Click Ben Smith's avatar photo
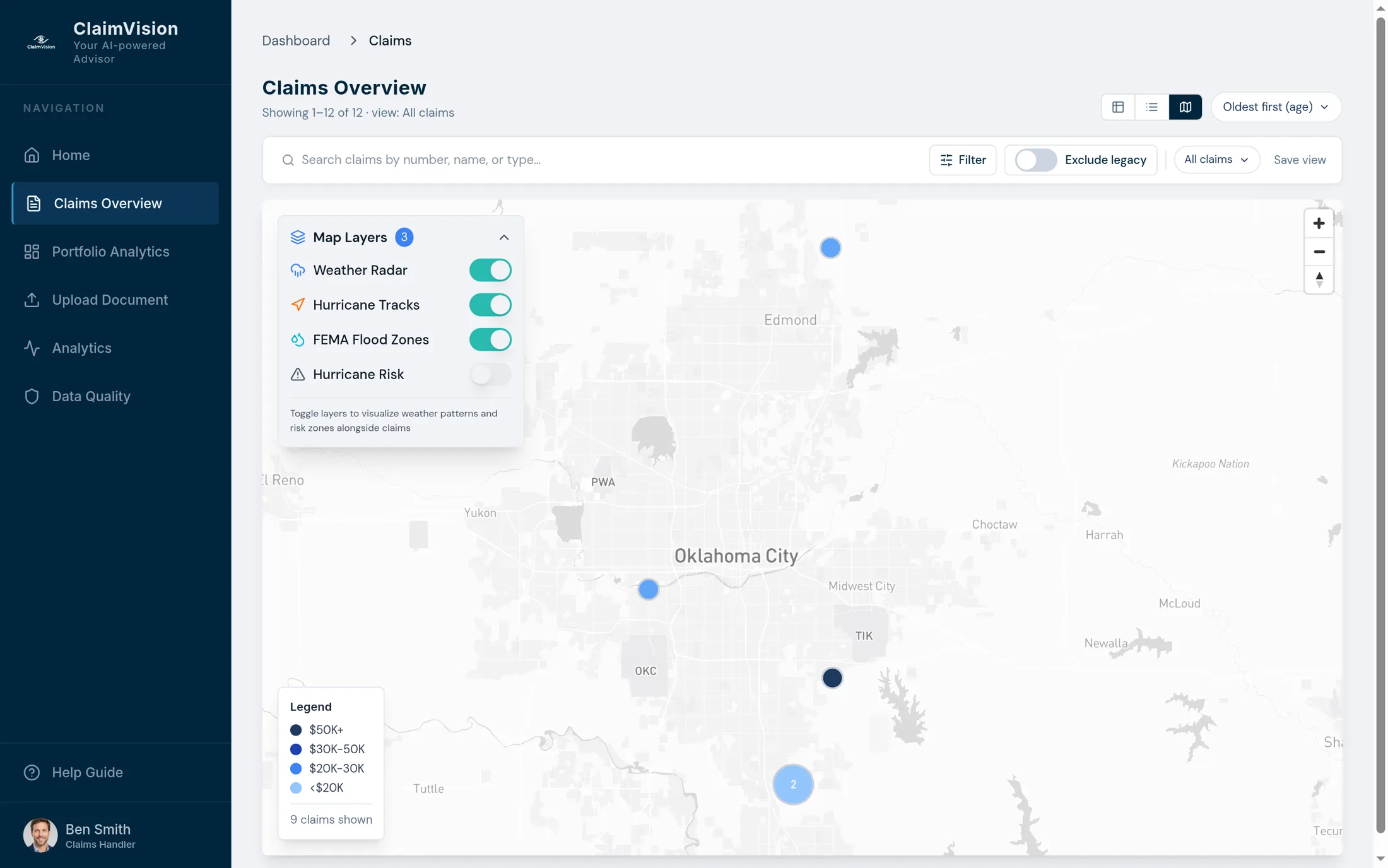1388x868 pixels. (40, 835)
